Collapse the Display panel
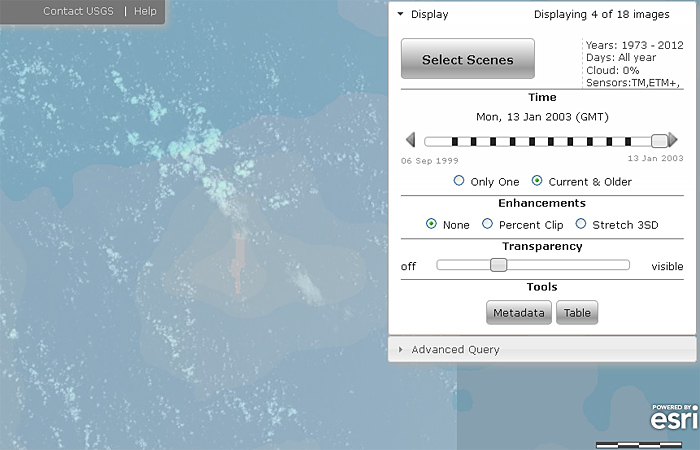Image resolution: width=700 pixels, height=450 pixels. [x=400, y=14]
